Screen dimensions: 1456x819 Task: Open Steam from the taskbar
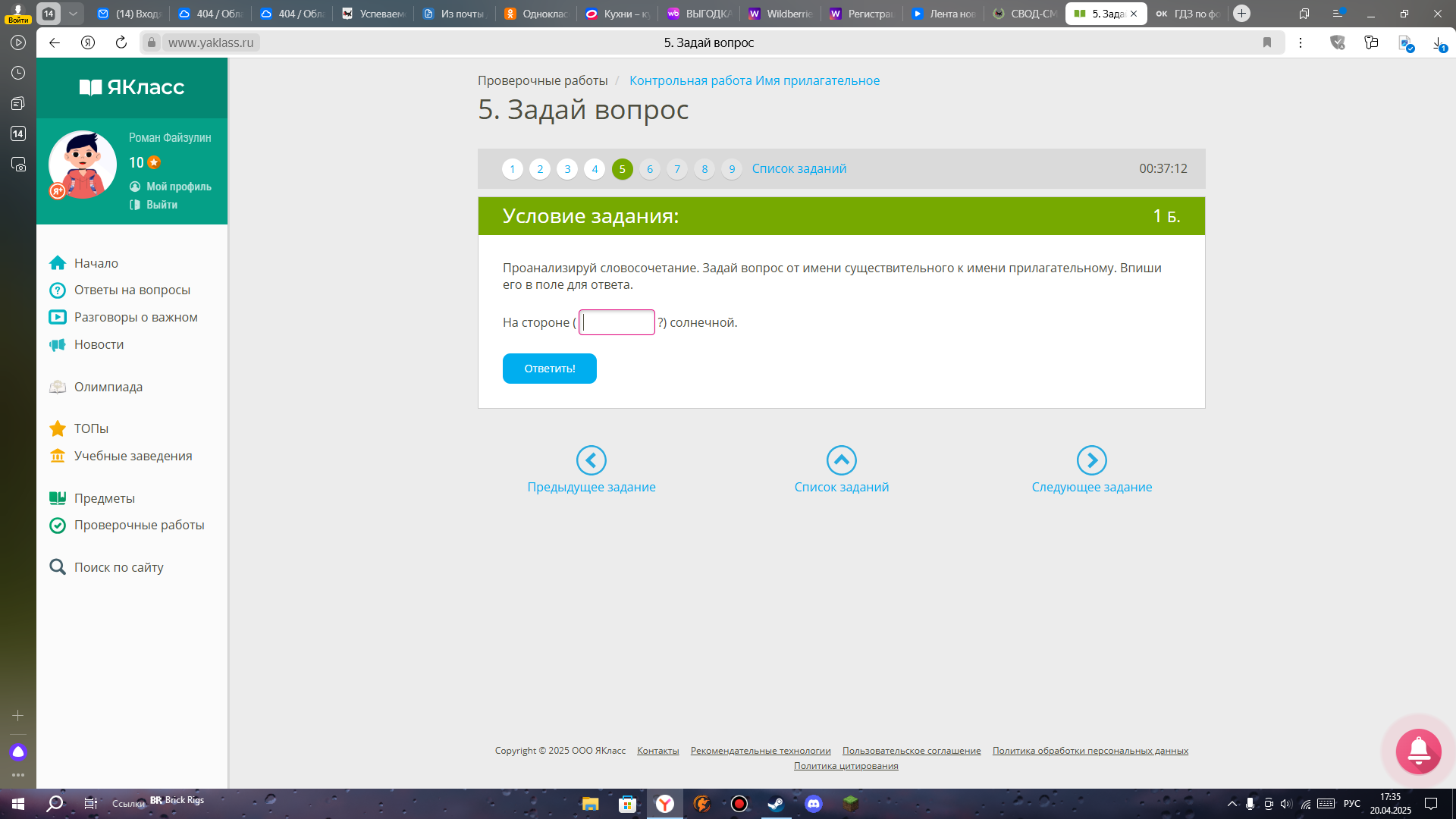[x=776, y=804]
